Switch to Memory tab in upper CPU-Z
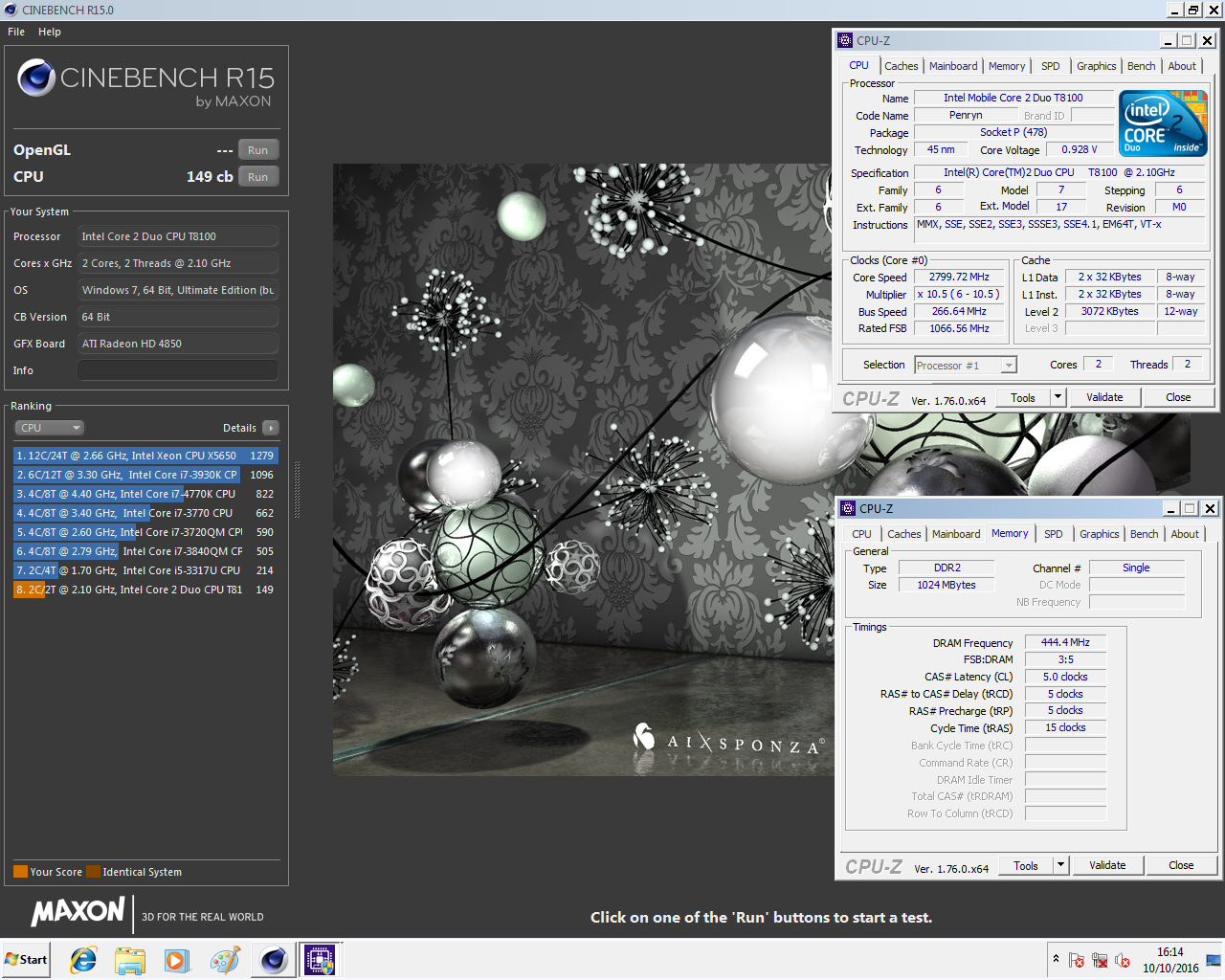This screenshot has height=980, width=1225. click(x=1007, y=66)
